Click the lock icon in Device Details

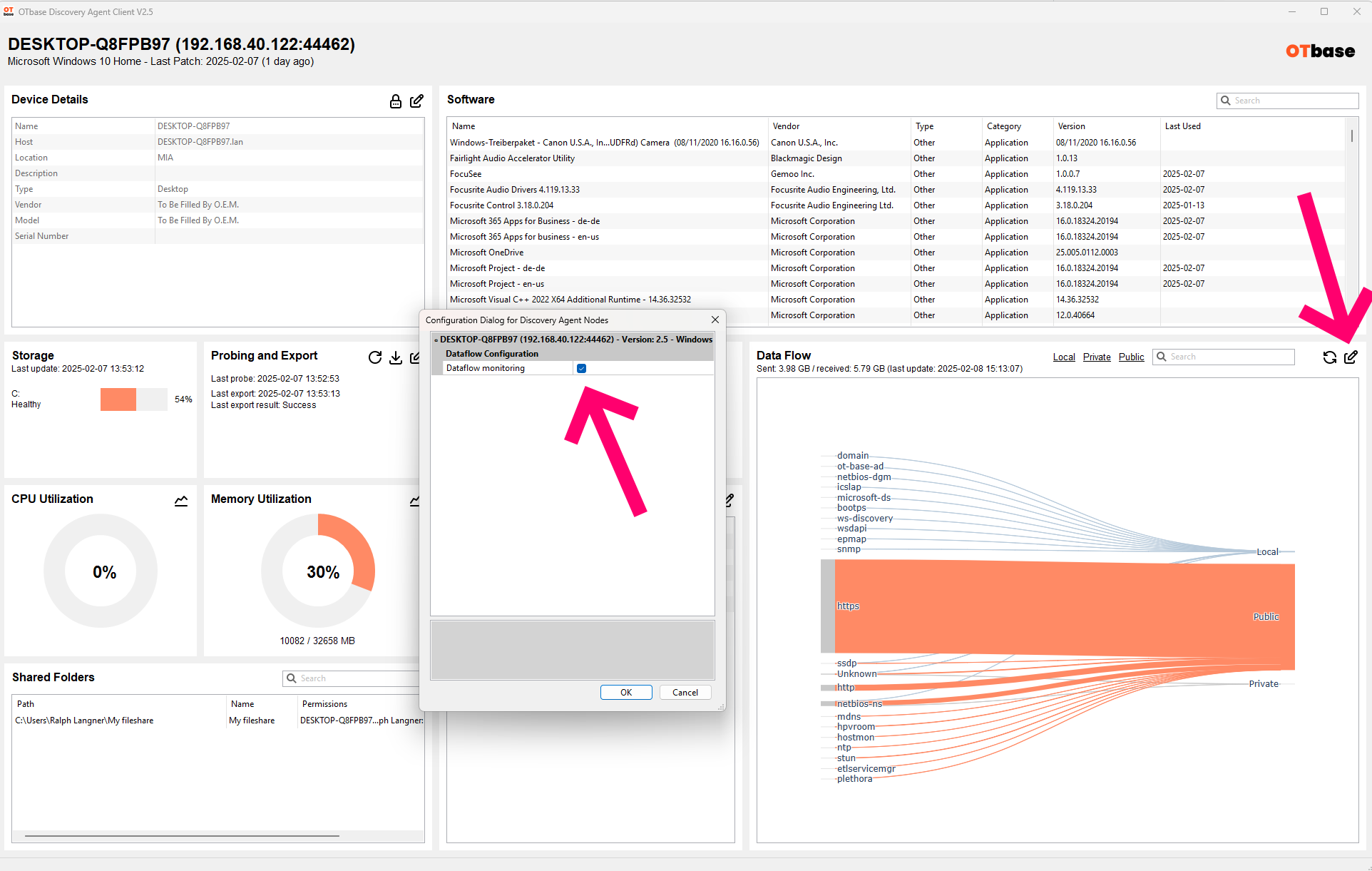tap(395, 101)
